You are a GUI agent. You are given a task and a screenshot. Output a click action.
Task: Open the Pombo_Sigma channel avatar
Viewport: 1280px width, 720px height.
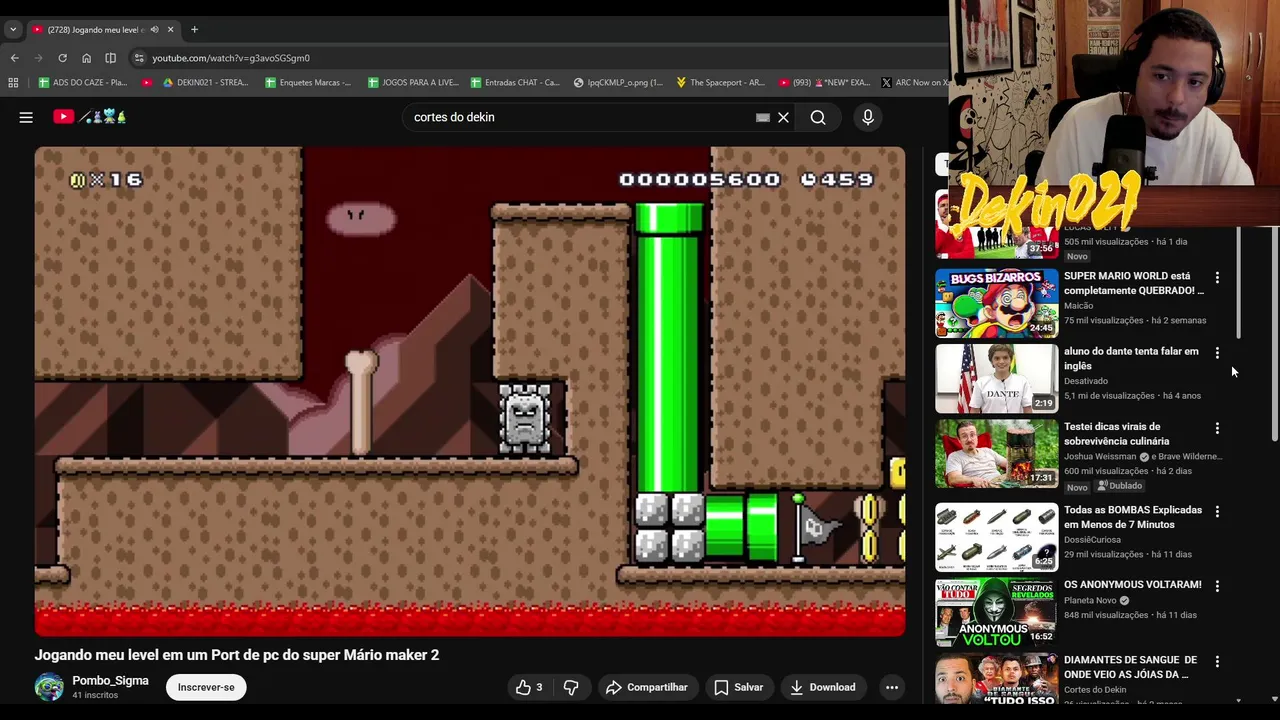tap(49, 687)
